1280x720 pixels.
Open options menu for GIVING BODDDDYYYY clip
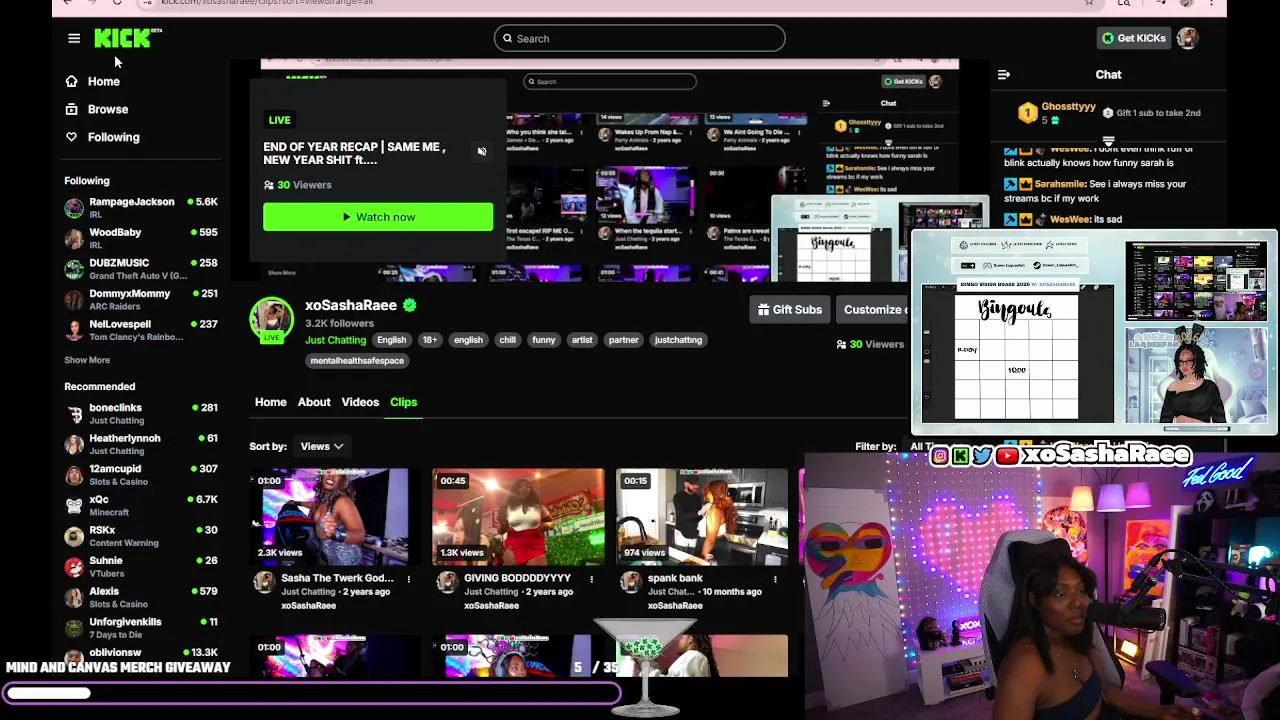[x=591, y=579]
